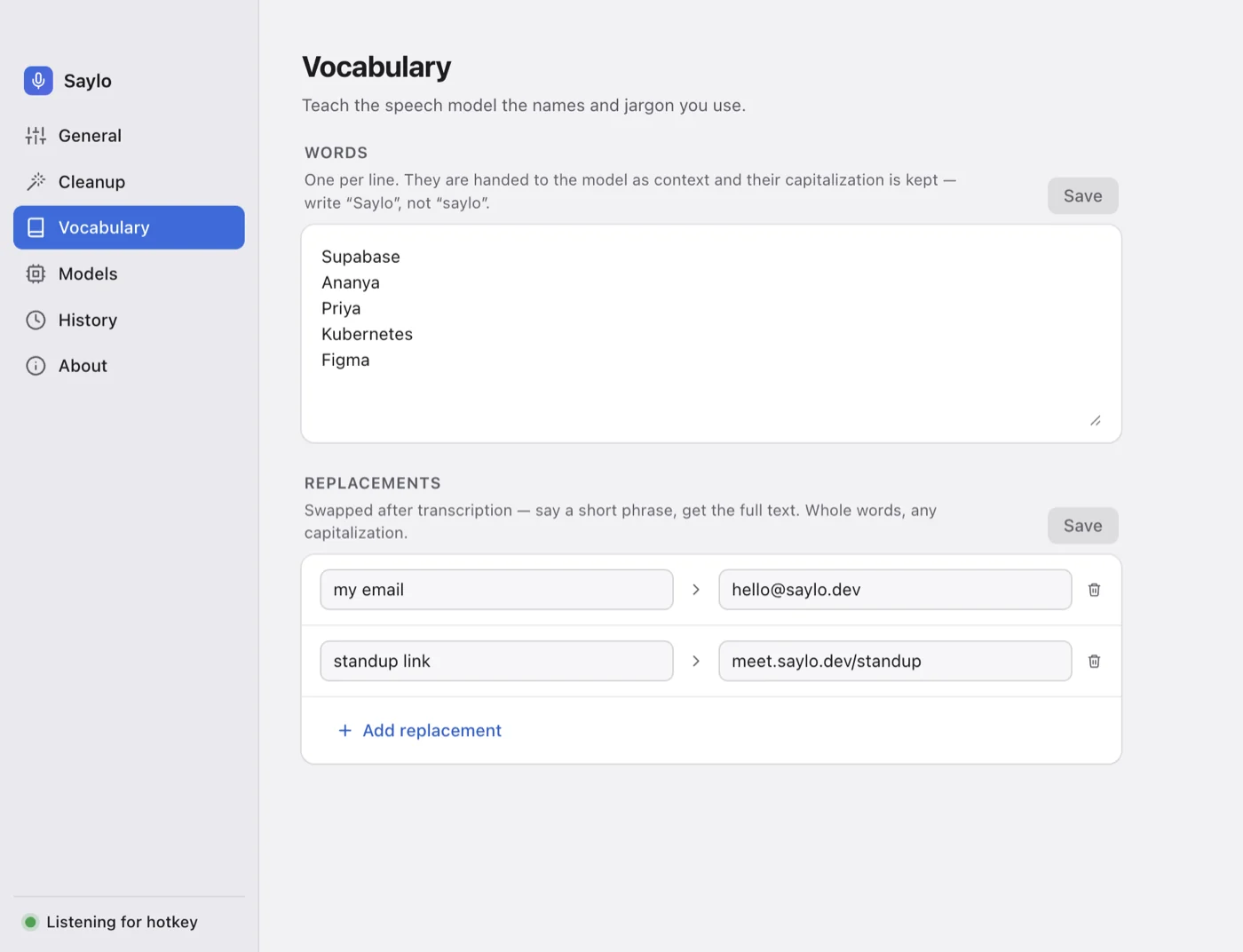Click the 'WORDS' section label
This screenshot has width=1243, height=952.
(336, 153)
